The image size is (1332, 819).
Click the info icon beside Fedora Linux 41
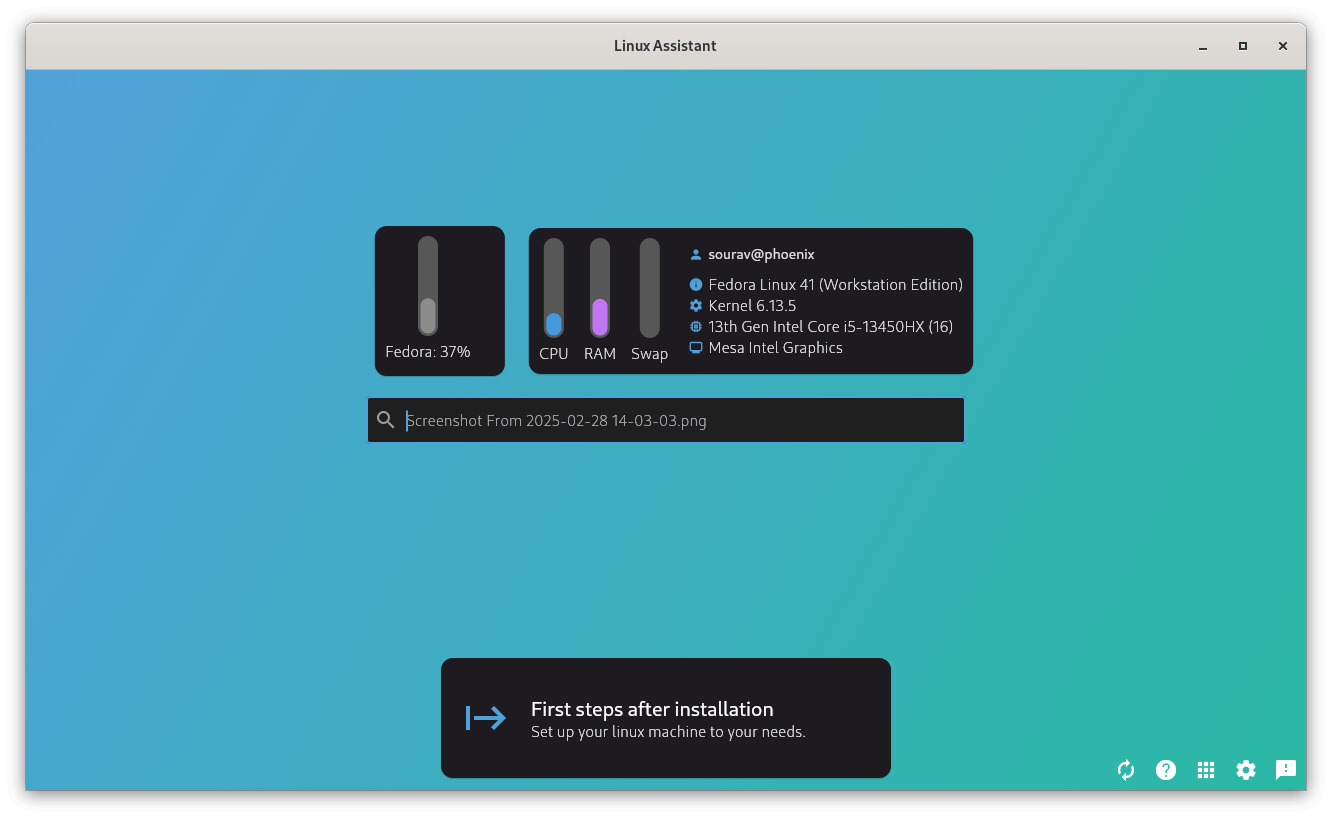pos(695,284)
